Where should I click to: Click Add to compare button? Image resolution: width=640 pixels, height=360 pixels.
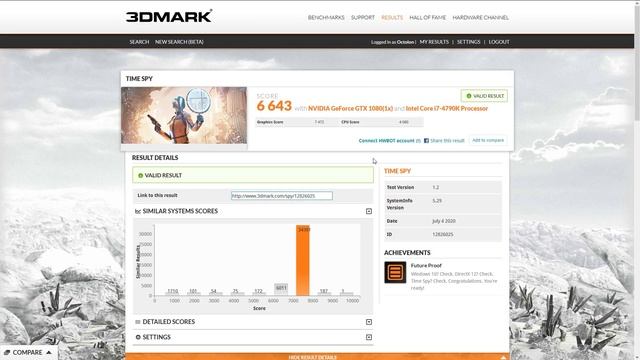coord(488,140)
